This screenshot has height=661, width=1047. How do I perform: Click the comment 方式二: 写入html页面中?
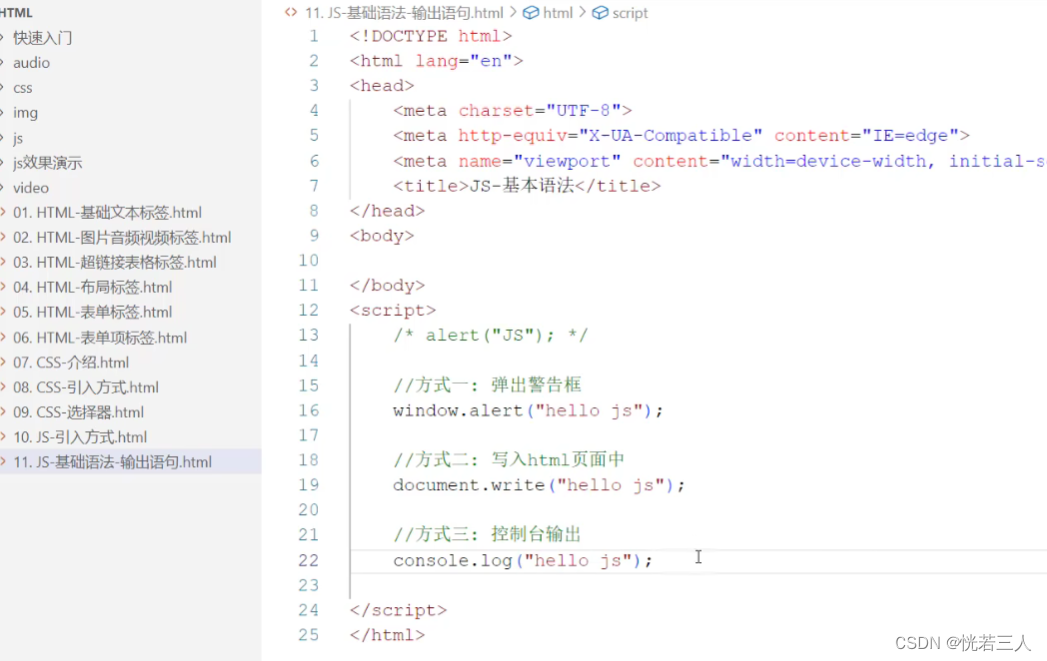[x=509, y=460]
